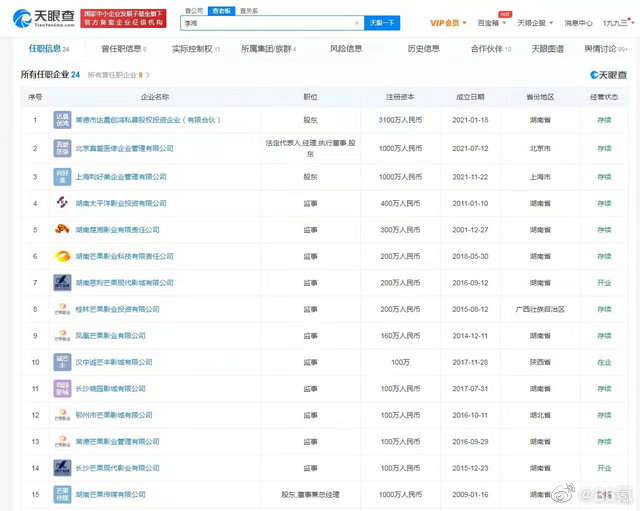Screen dimensions: 640x511
Task: Open logo of 桂林芒果影业投资有限公司
Action: click(62, 309)
